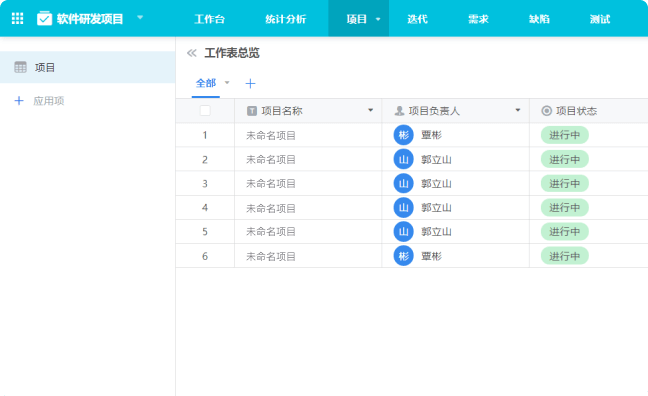Image resolution: width=648 pixels, height=396 pixels.
Task: Click 郭立山 avatar in row 2
Action: (403, 159)
